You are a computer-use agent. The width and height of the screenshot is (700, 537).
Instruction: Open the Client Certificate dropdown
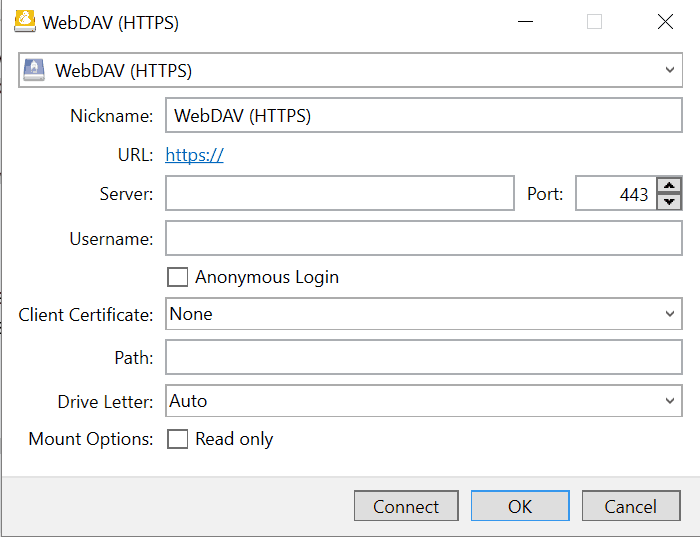(424, 314)
